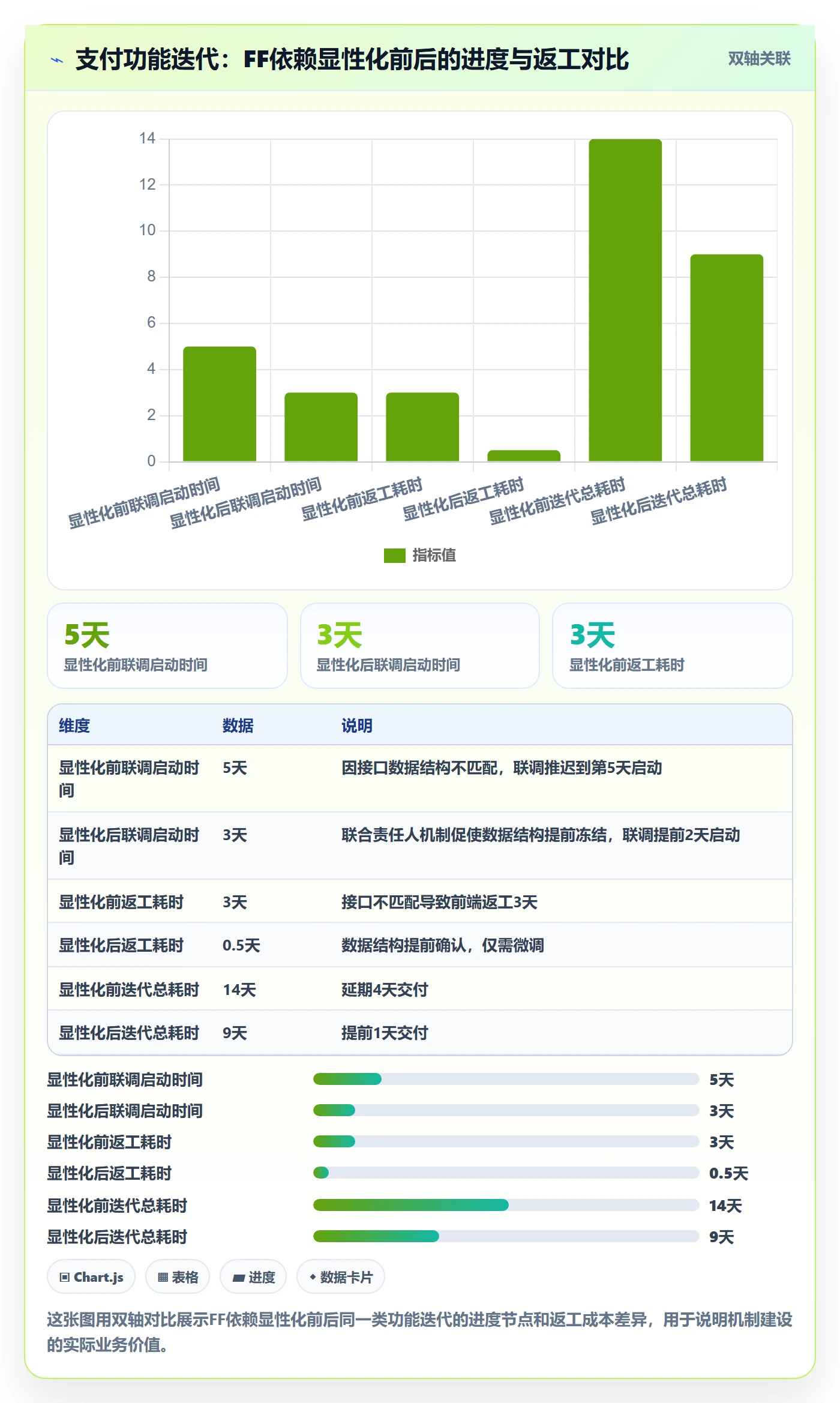Select the 3天 显性化后联调启动时间 data card
Viewport: 840px width, 1403px height.
click(420, 646)
